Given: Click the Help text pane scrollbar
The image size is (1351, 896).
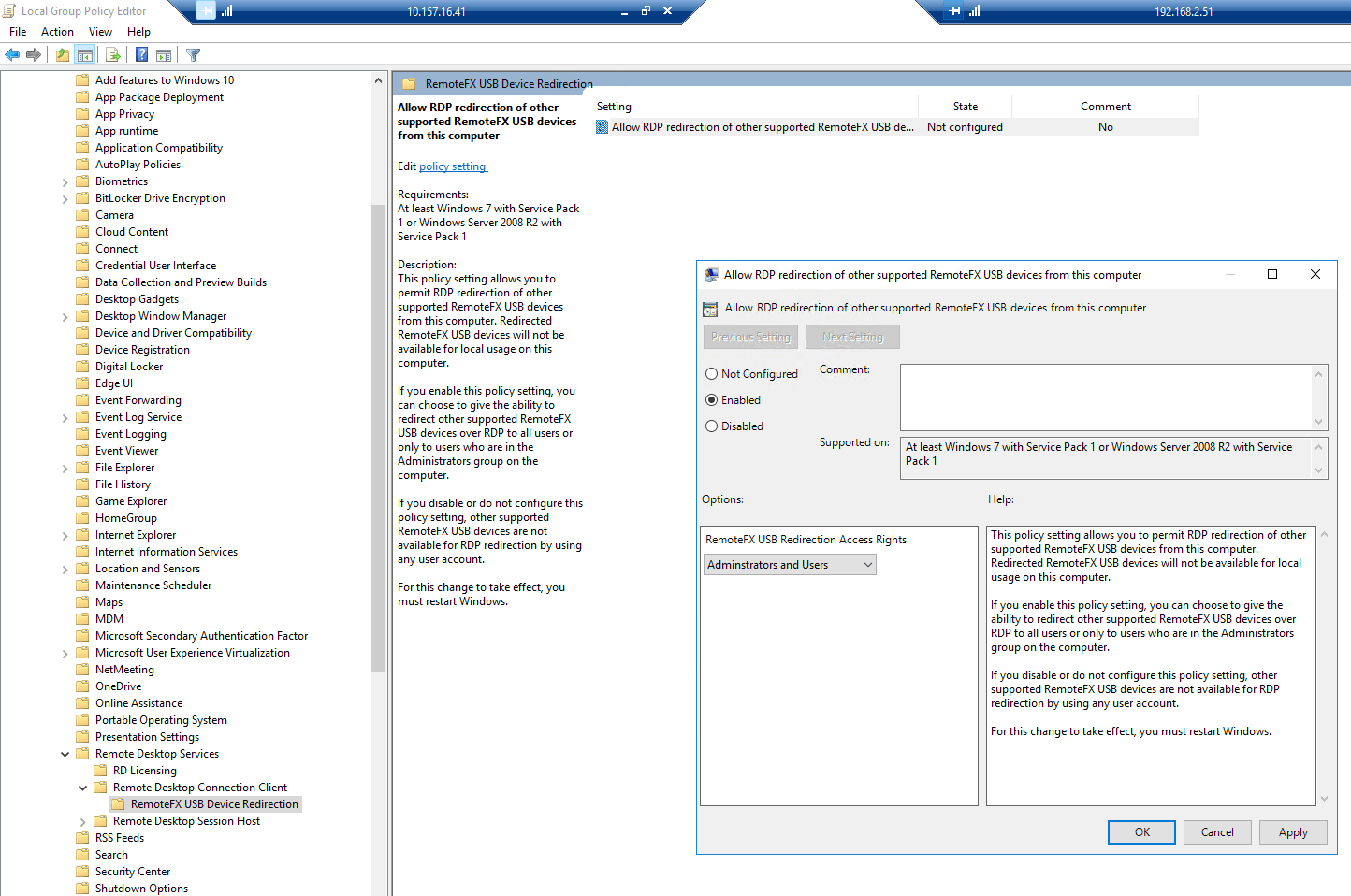Looking at the screenshot, I should (1324, 666).
